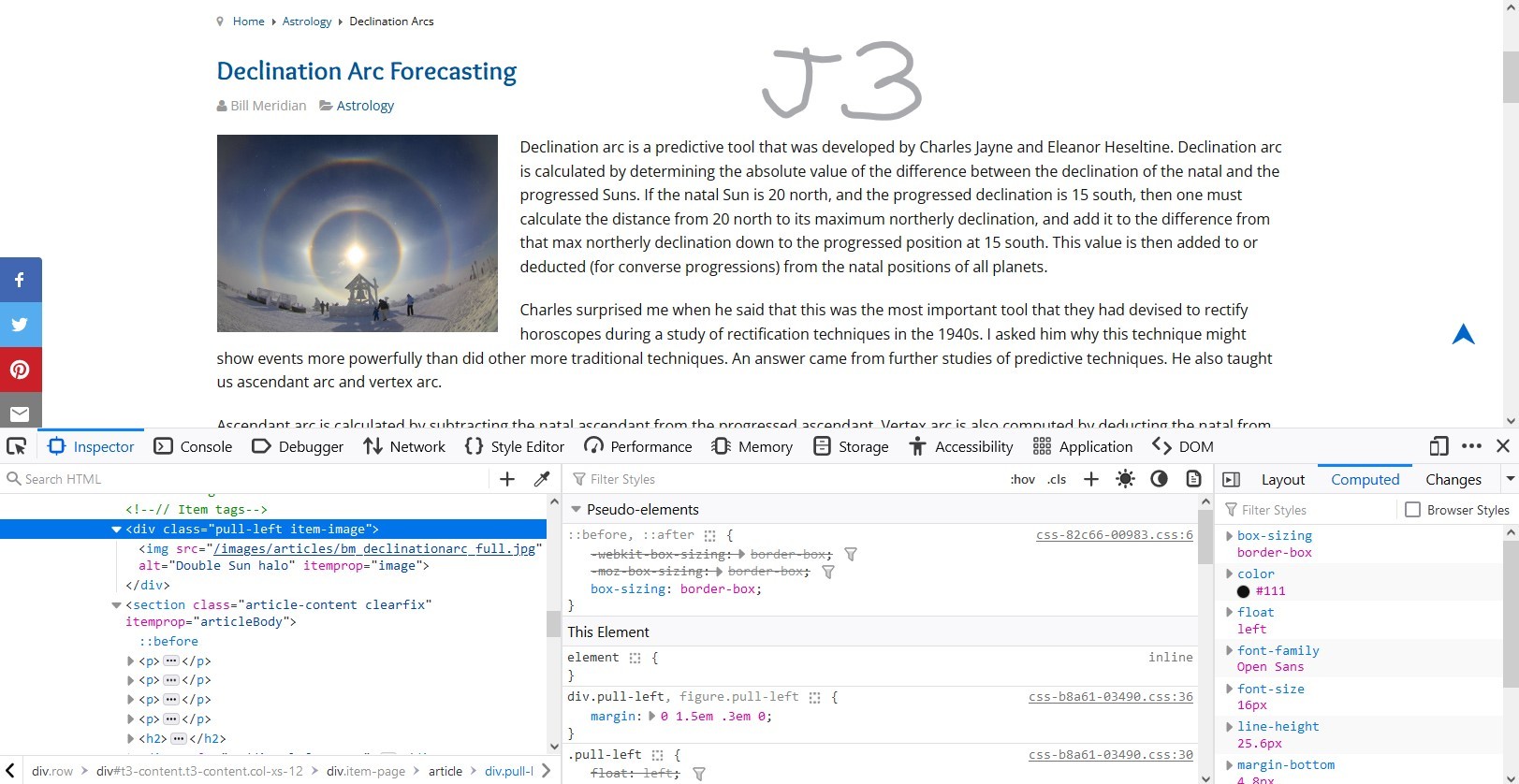Viewport: 1519px width, 784px height.
Task: Expand the font-family computed property
Action: click(x=1230, y=651)
